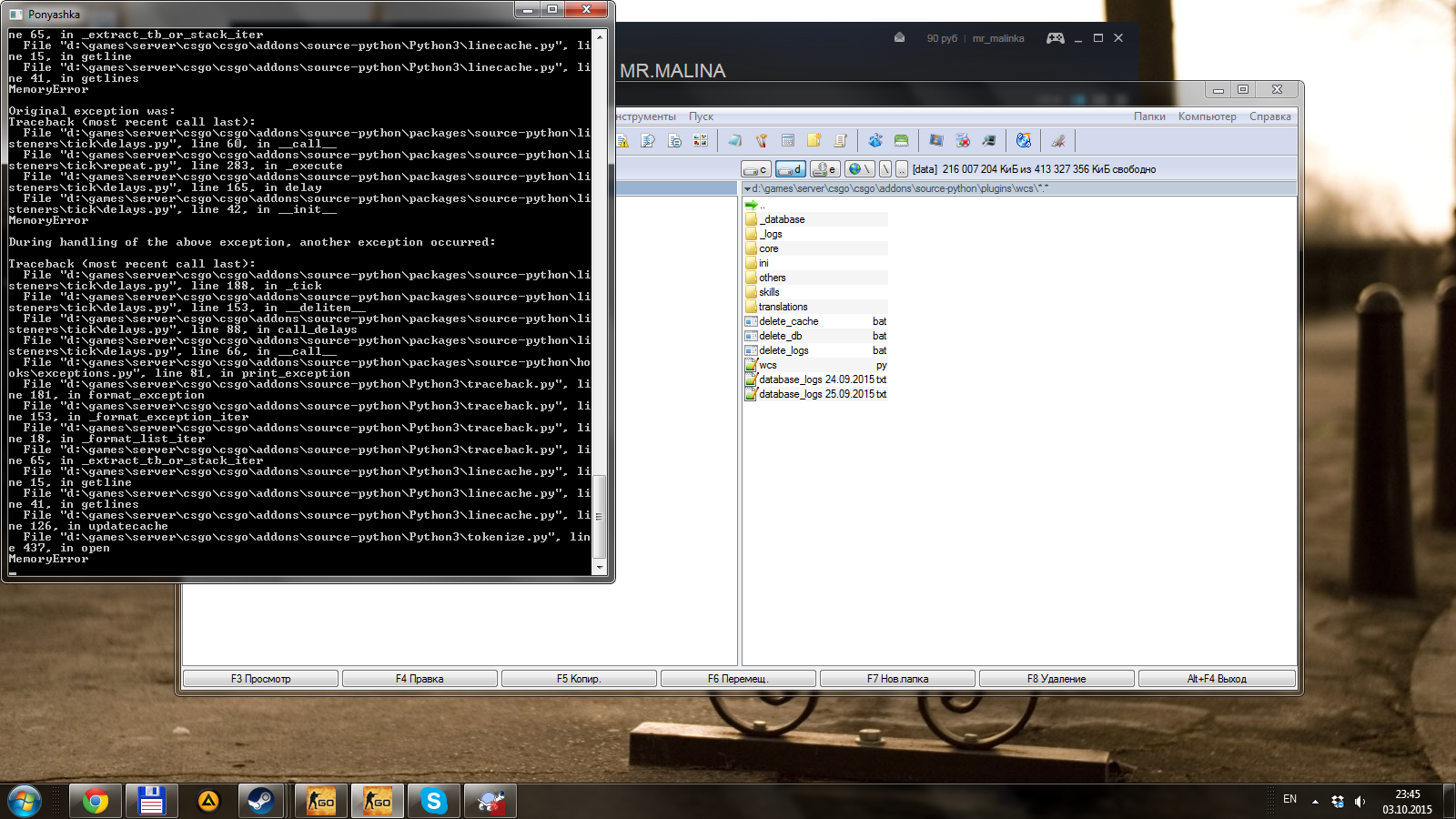Open the skills folder
This screenshot has width=1456, height=819.
click(769, 292)
